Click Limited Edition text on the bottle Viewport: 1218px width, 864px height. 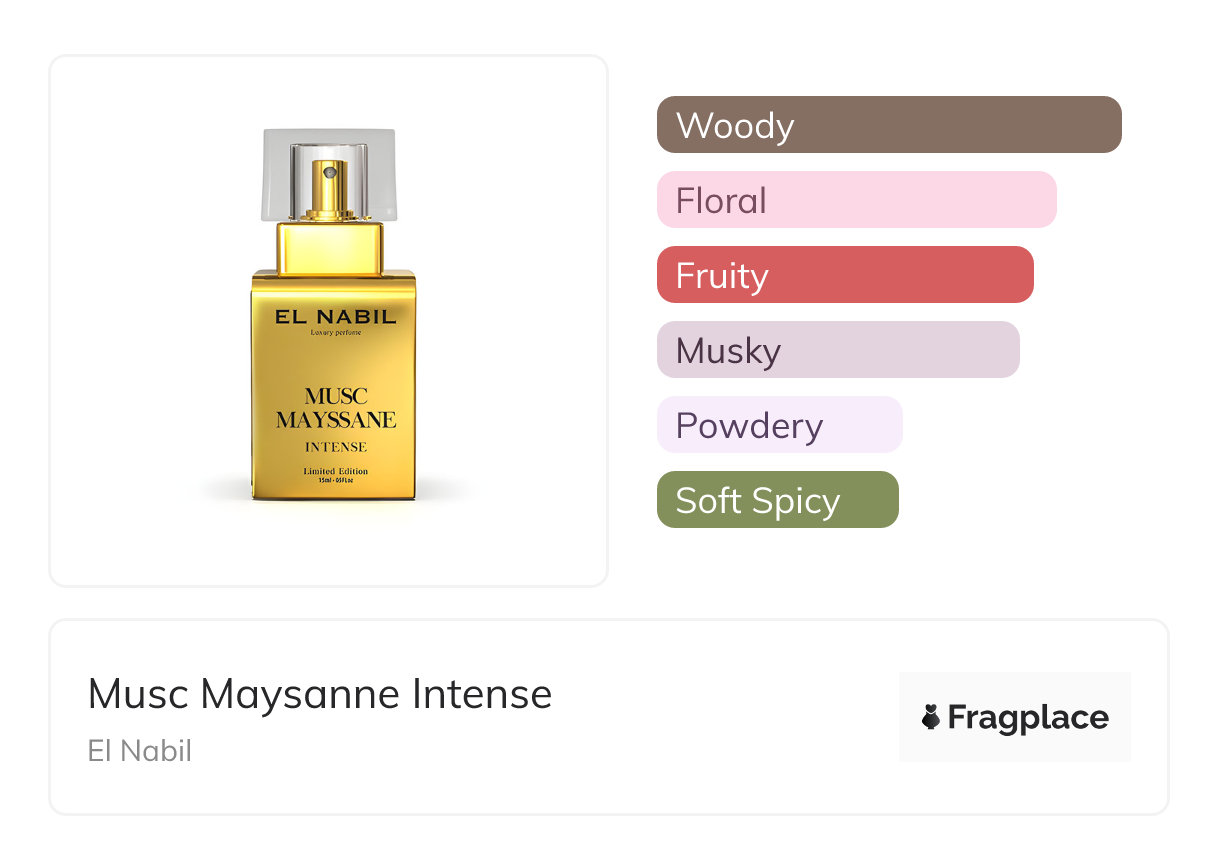[x=336, y=470]
